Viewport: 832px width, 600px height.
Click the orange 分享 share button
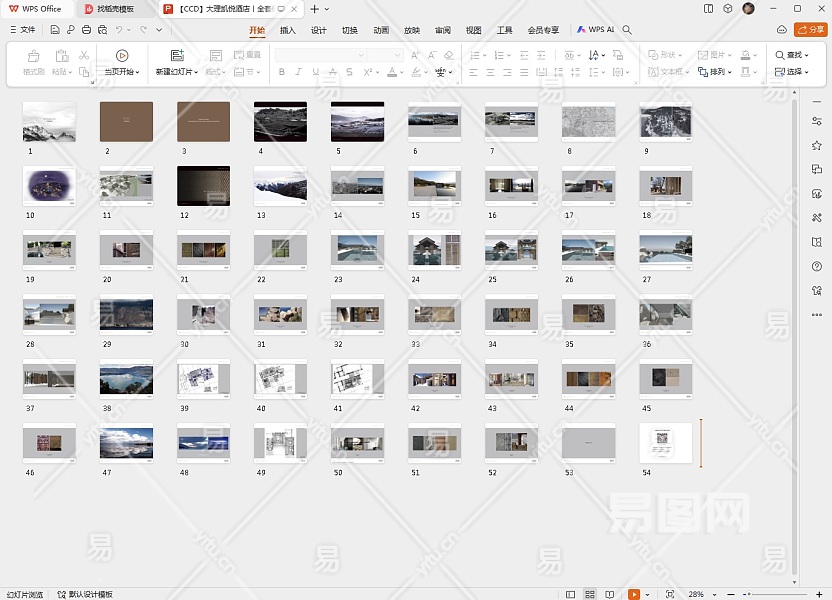810,30
